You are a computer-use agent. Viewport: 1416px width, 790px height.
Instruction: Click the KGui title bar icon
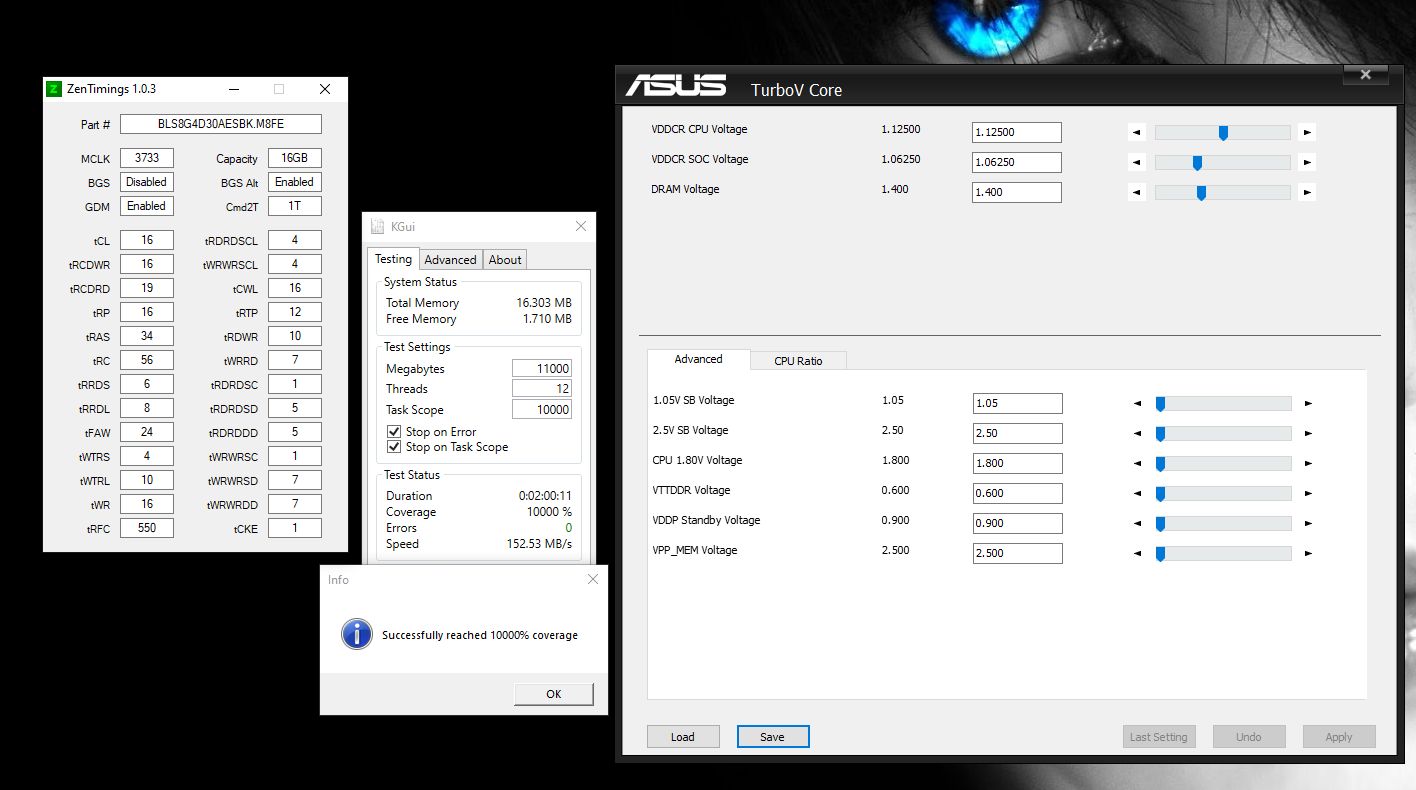point(377,227)
